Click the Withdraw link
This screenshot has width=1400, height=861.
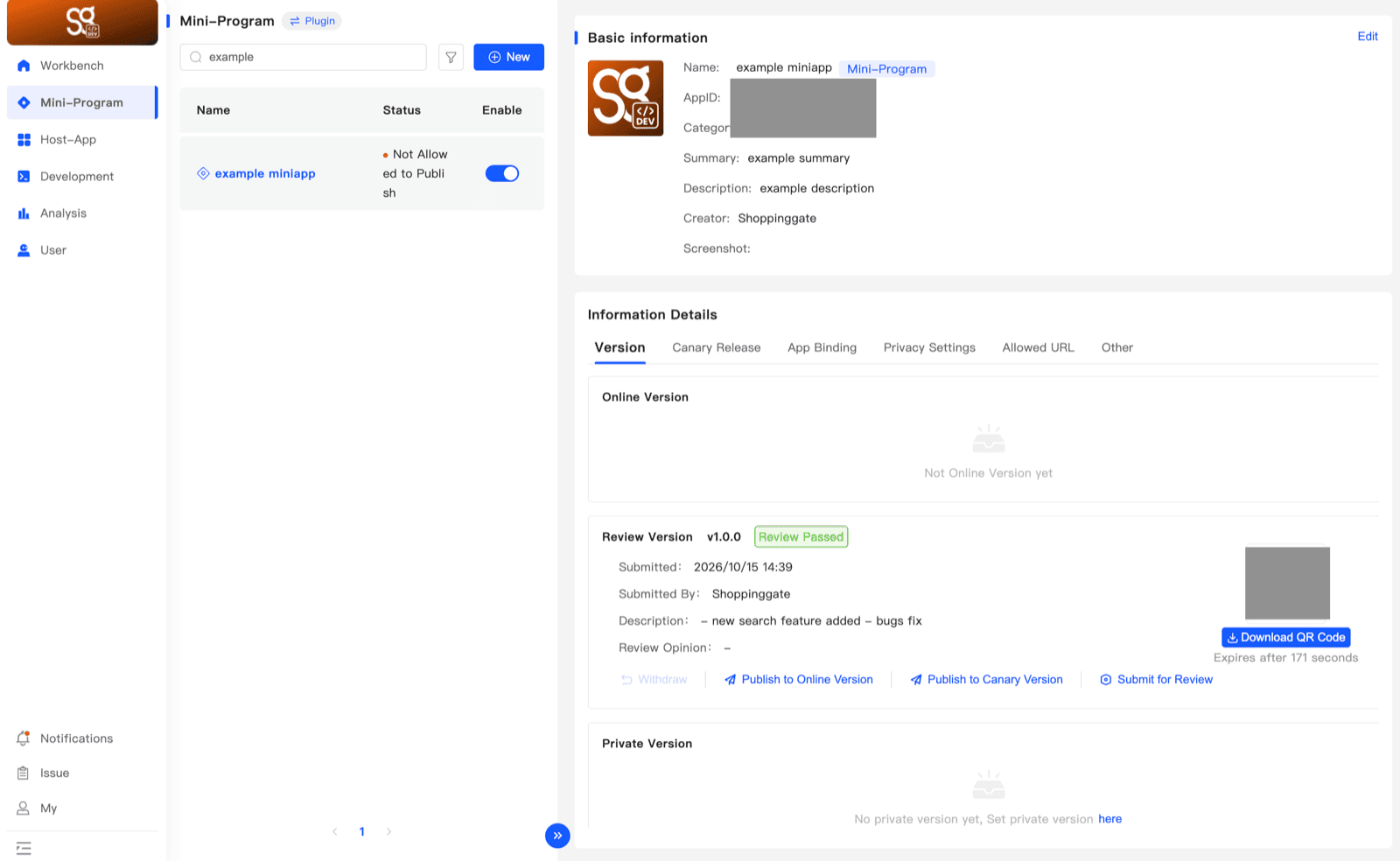[x=654, y=679]
